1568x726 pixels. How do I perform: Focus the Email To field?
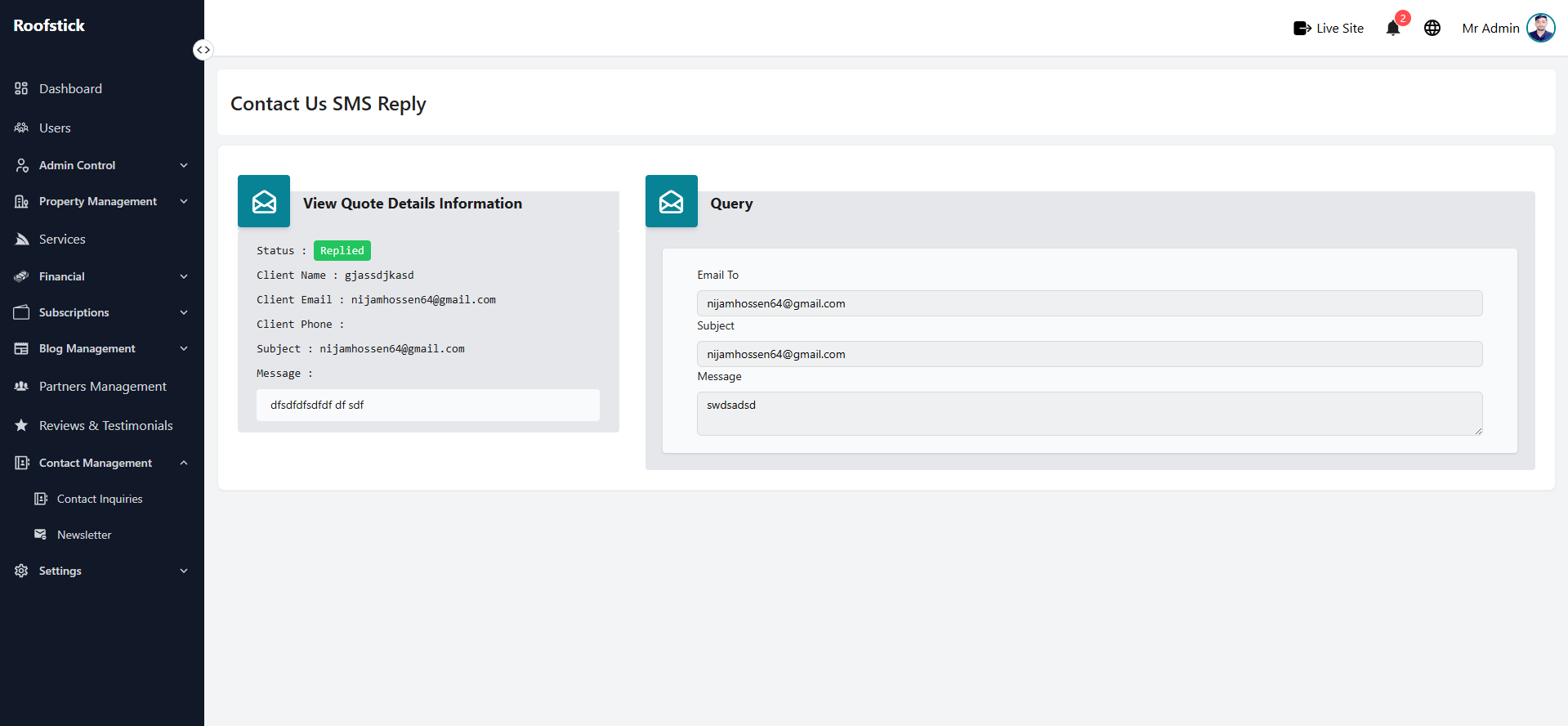tap(1089, 303)
